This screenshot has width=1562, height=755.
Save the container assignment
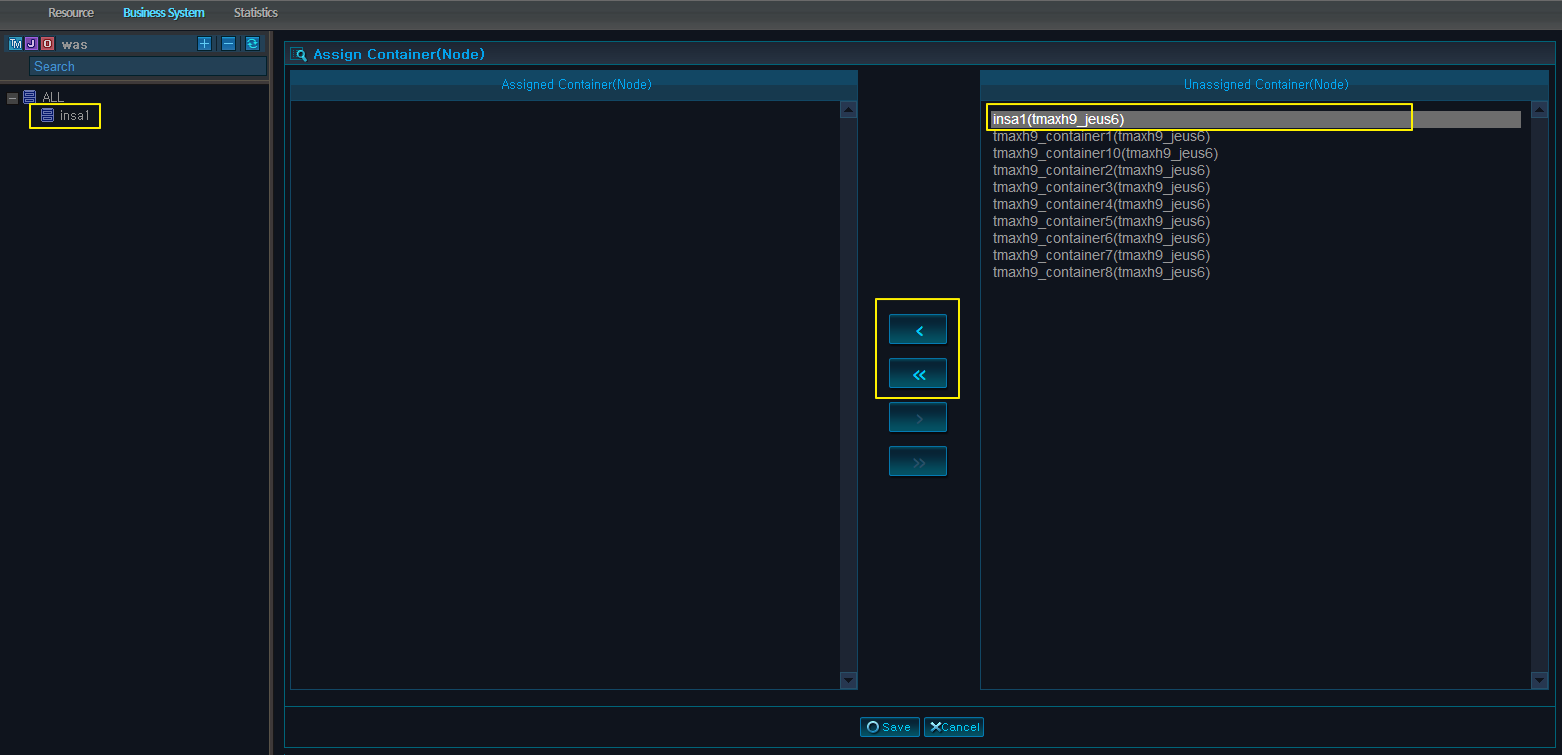click(x=889, y=727)
